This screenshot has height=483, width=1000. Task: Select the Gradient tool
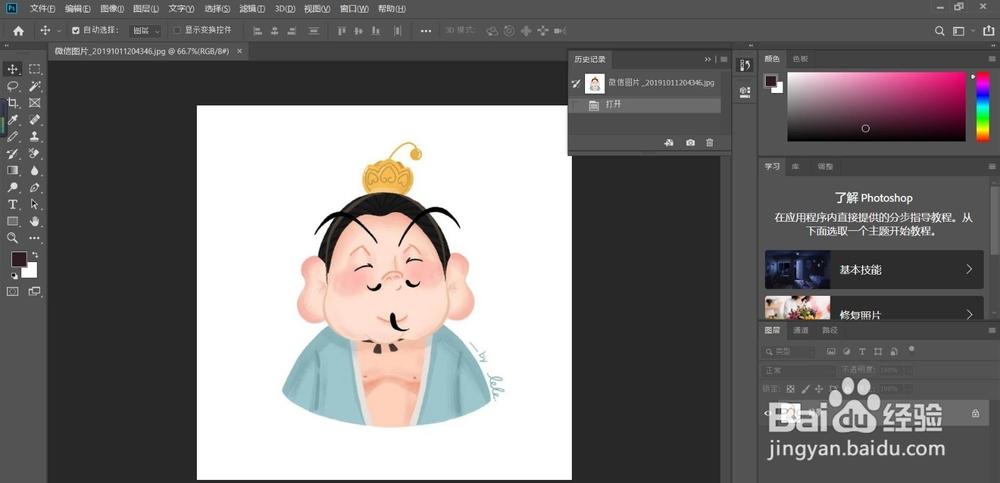[x=13, y=170]
